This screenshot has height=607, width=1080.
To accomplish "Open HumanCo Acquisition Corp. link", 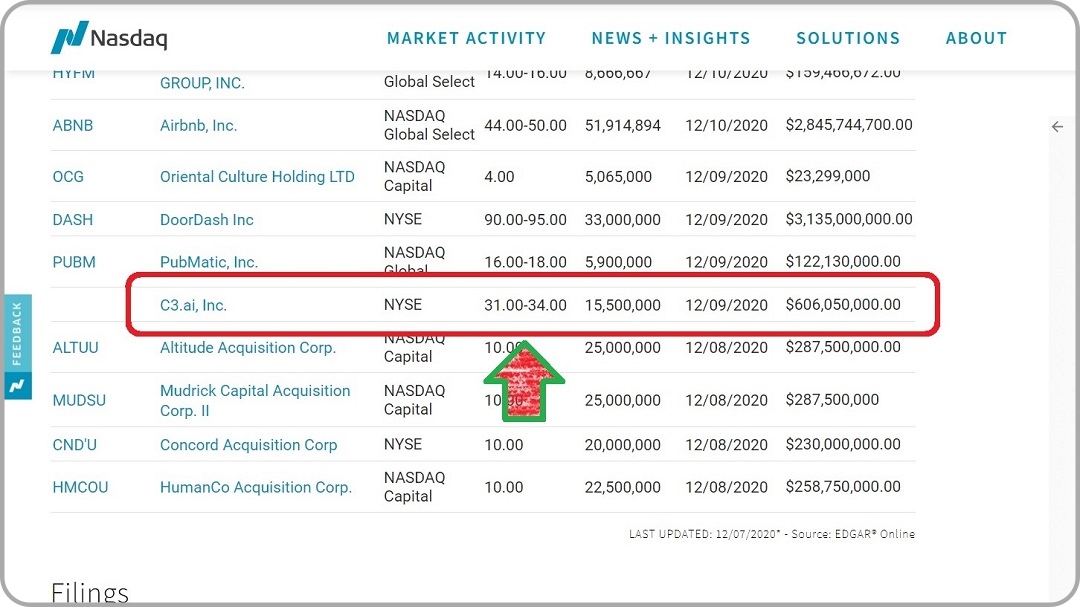I will (x=256, y=488).
